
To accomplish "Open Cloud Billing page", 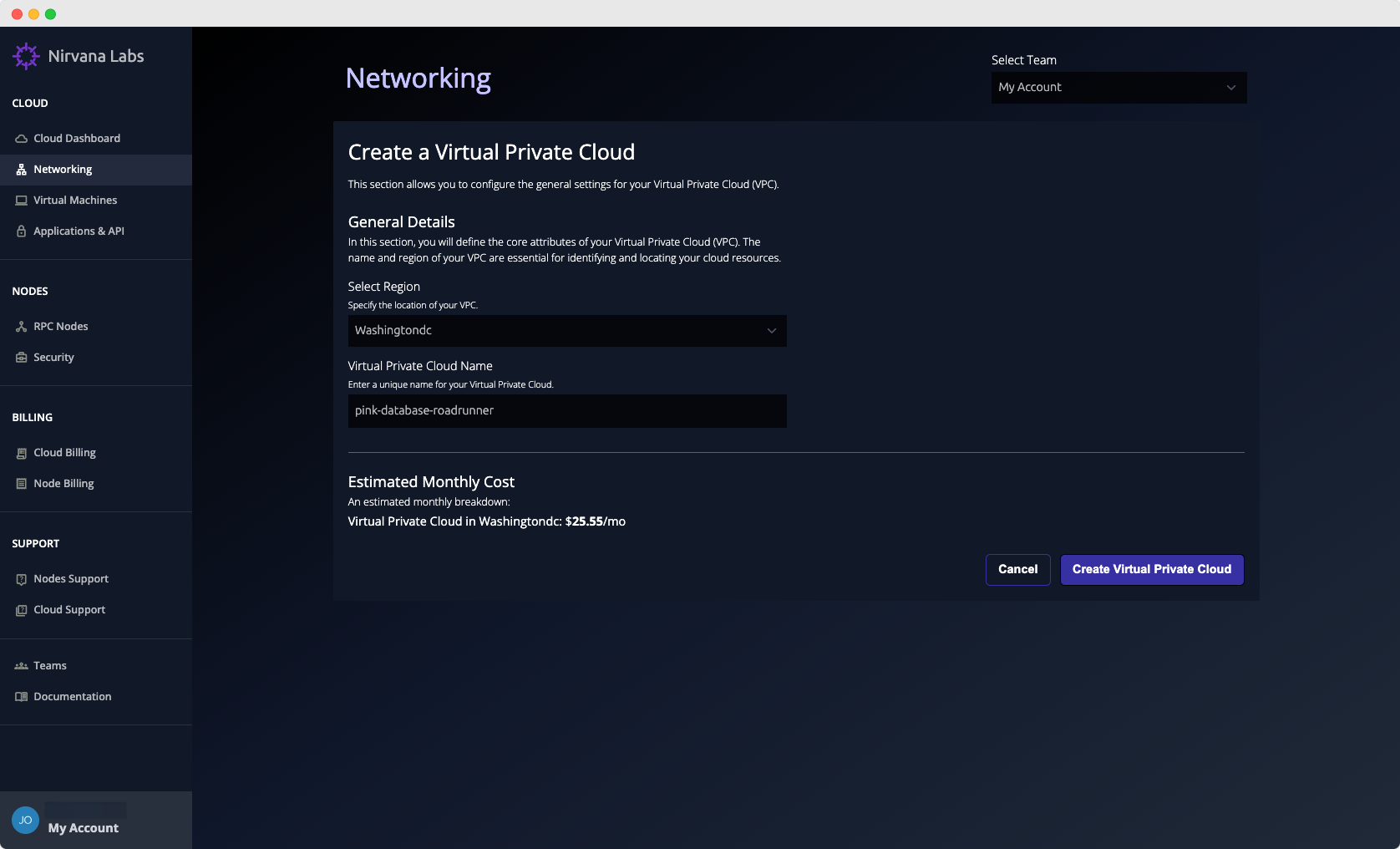I will [96, 453].
